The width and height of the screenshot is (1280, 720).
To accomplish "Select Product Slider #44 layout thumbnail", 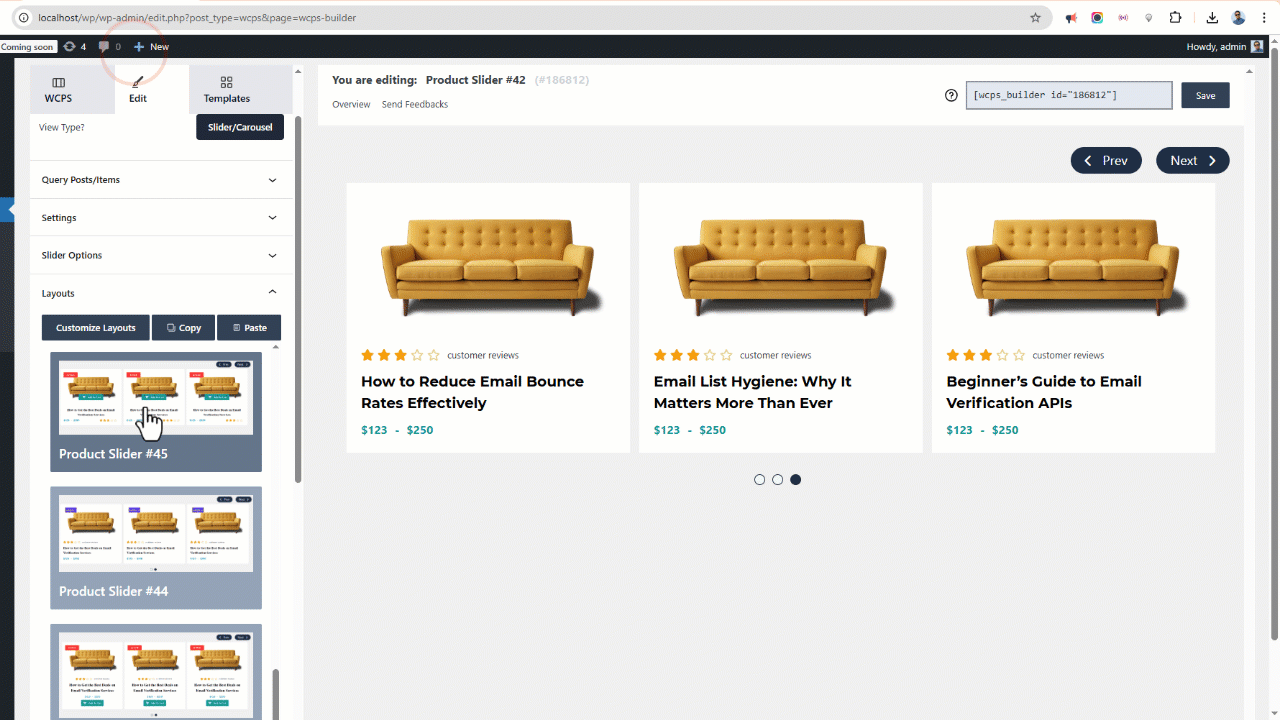I will pyautogui.click(x=156, y=548).
